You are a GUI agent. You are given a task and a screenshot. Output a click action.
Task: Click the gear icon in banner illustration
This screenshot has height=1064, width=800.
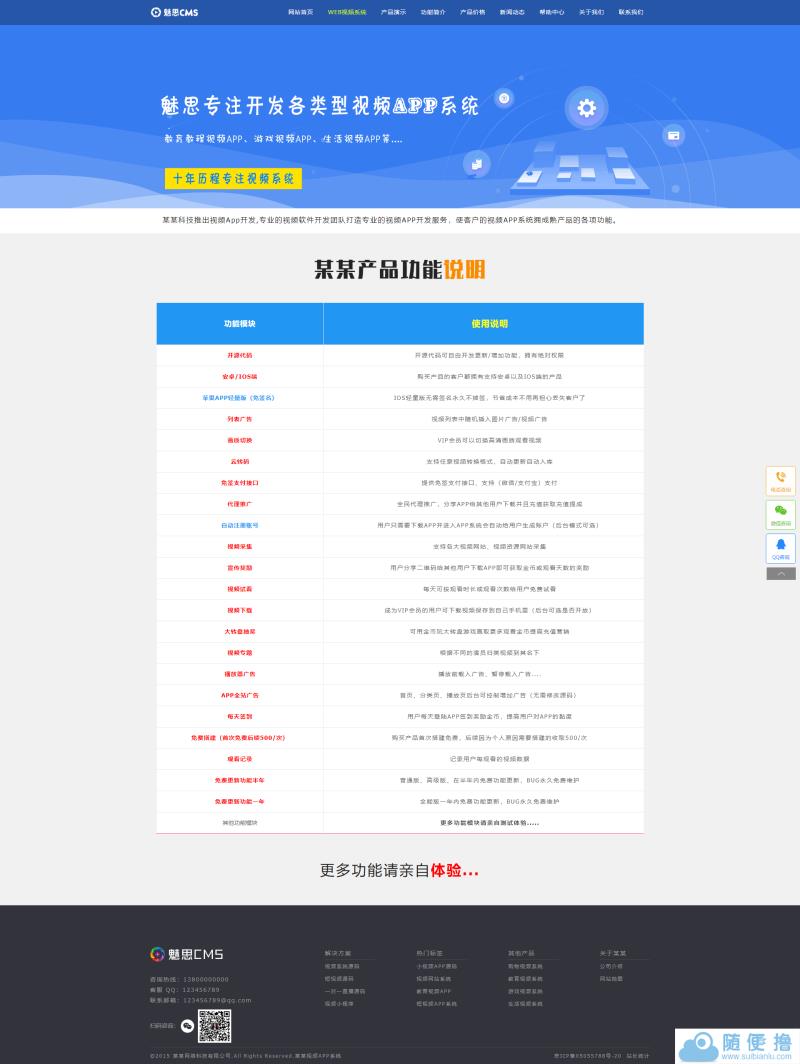click(x=587, y=108)
